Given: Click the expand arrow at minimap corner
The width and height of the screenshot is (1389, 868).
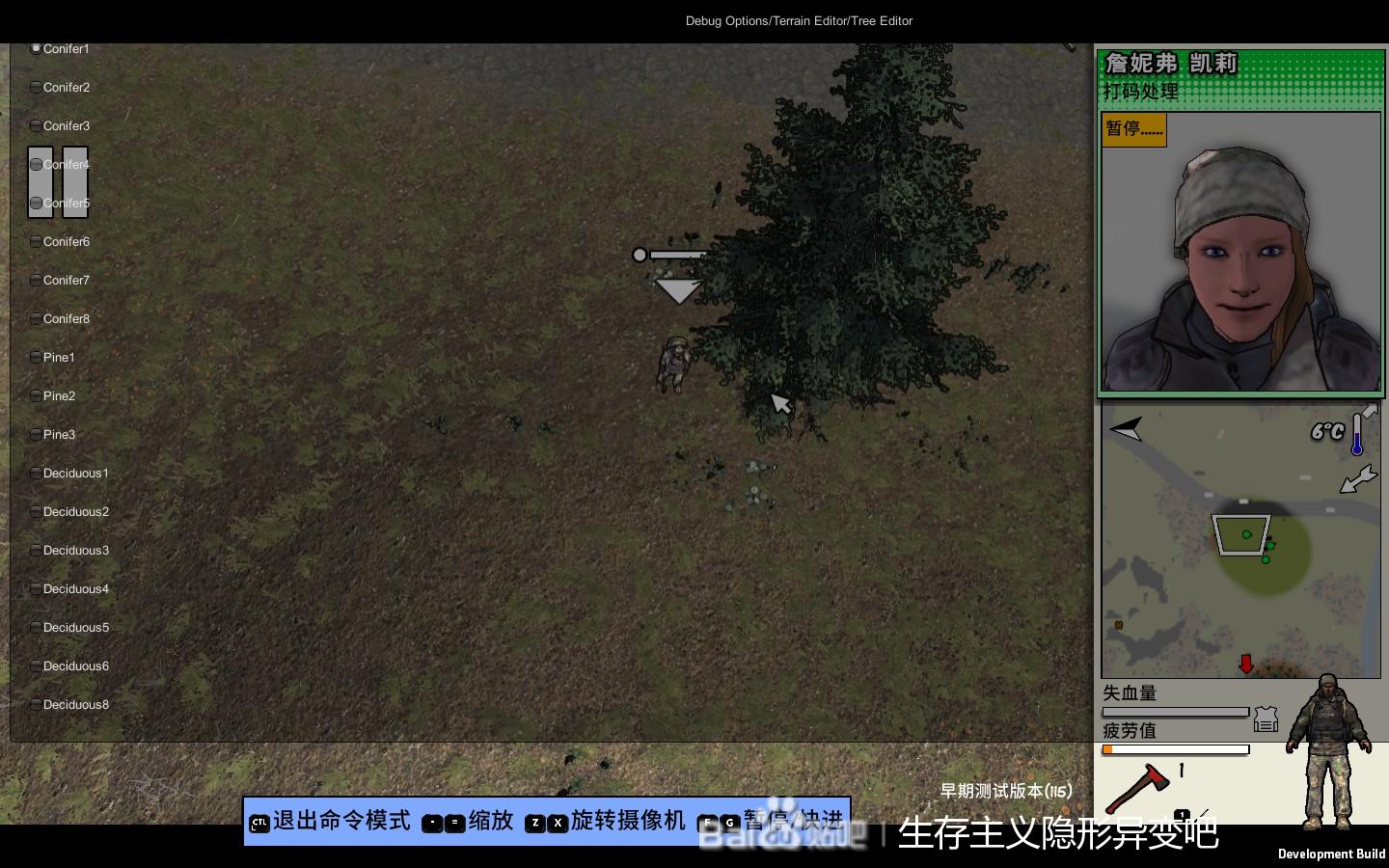Looking at the screenshot, I should coord(1370,411).
